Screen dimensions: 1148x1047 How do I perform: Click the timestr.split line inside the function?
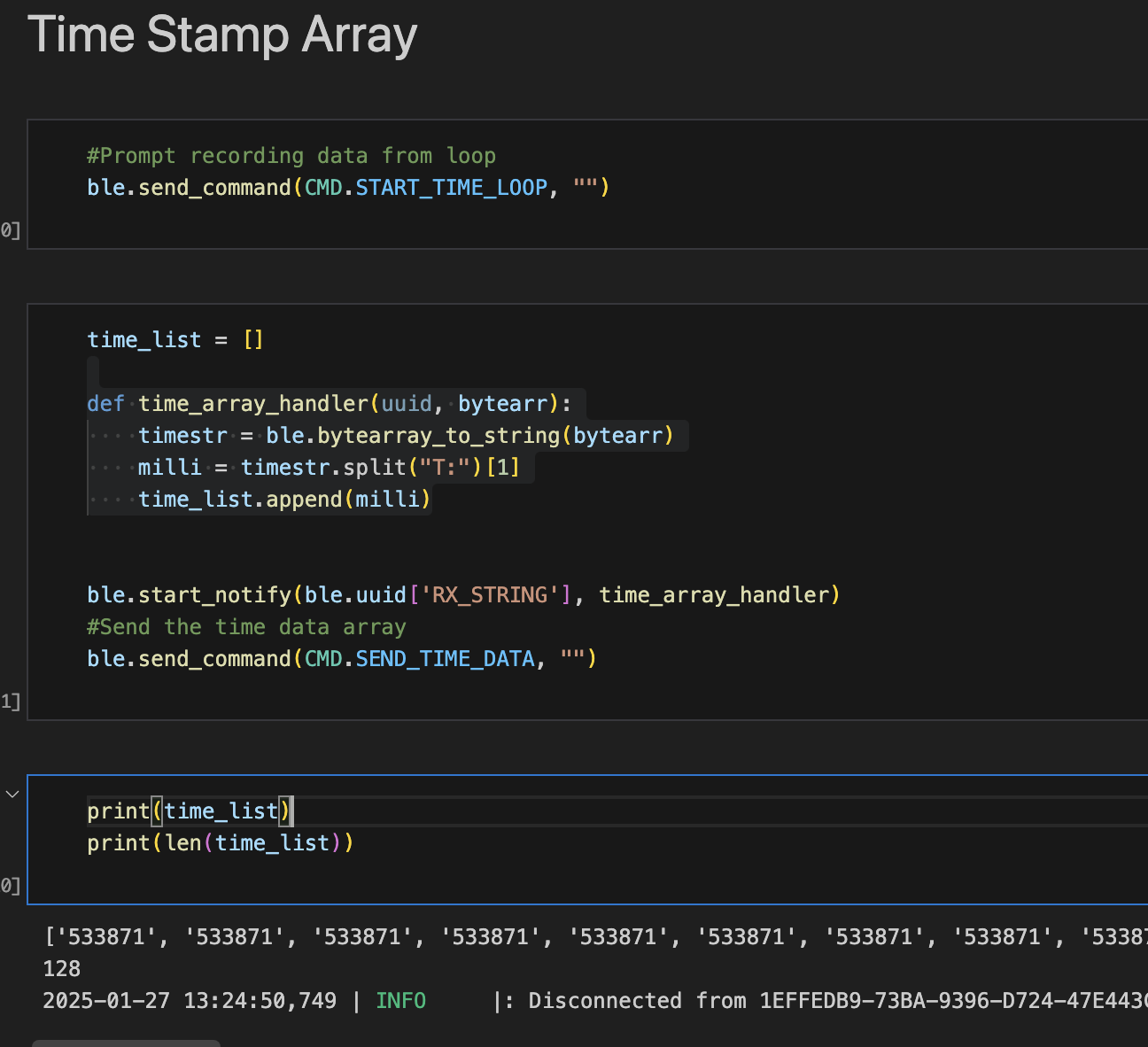tap(328, 467)
